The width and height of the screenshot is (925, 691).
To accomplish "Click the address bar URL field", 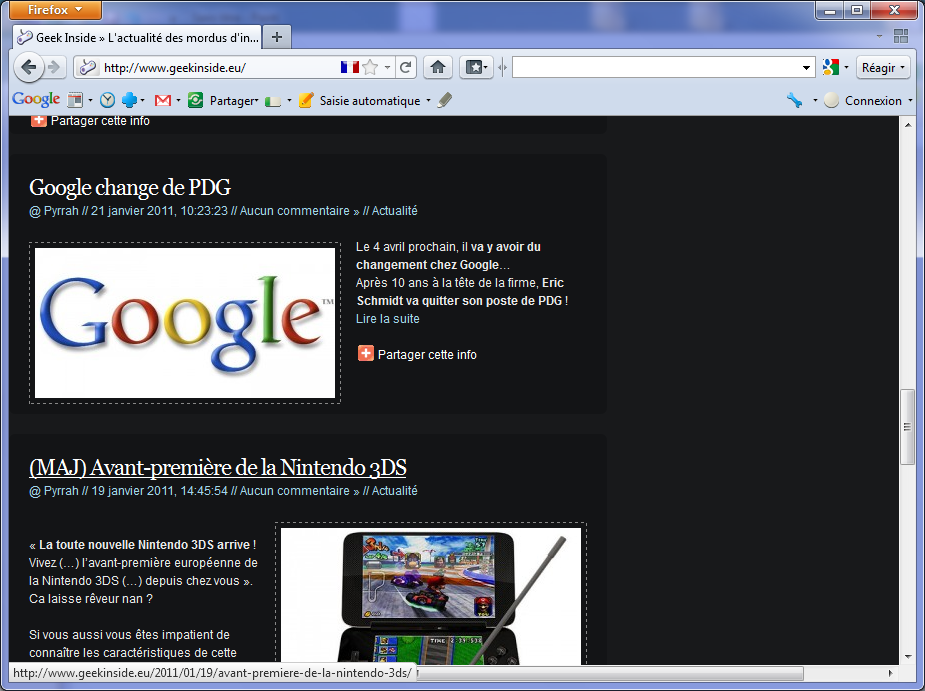I will (x=218, y=67).
